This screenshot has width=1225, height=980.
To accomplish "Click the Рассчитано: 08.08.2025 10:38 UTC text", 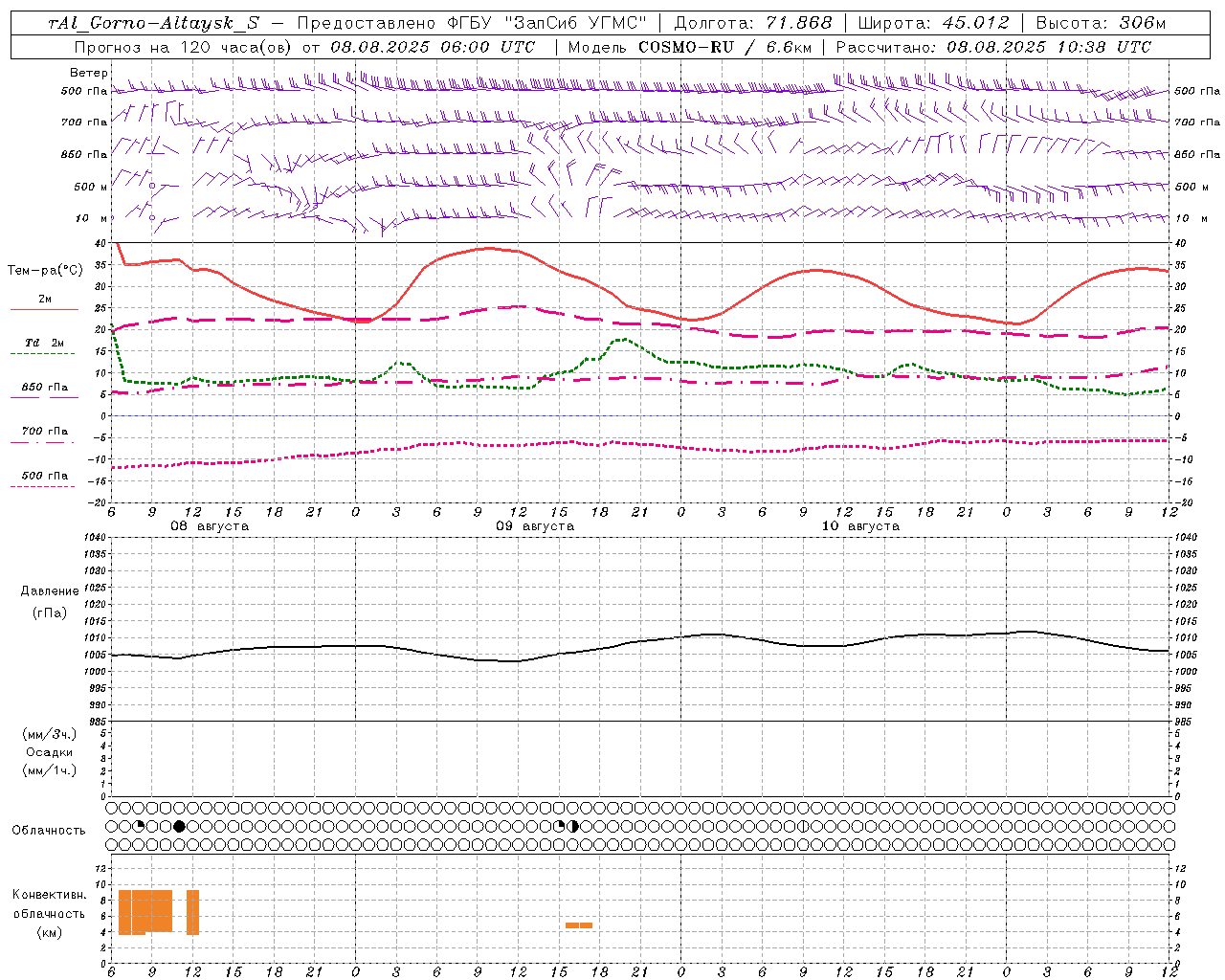I will tap(993, 47).
